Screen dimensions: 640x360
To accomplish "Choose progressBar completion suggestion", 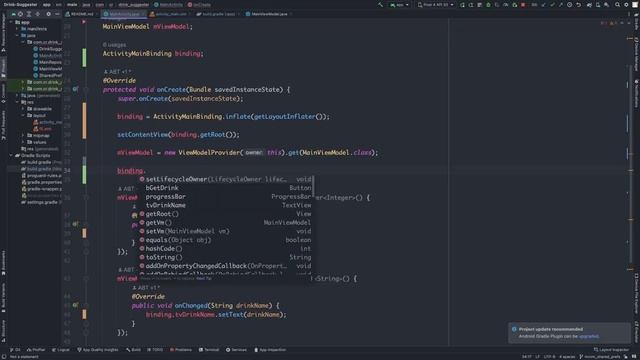I will click(x=226, y=196).
